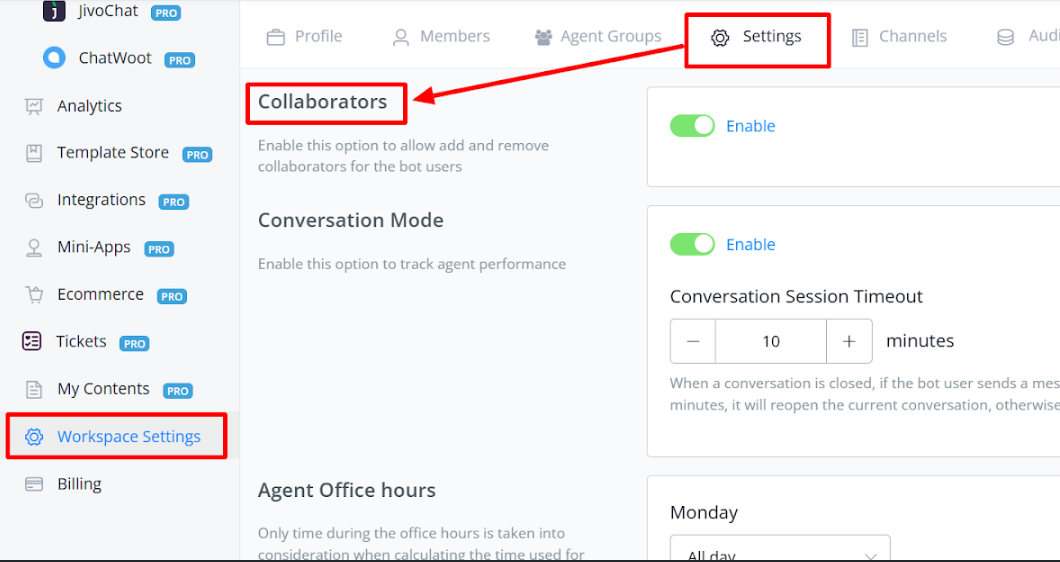1060x562 pixels.
Task: Open the Monday office hours dropdown
Action: [780, 551]
